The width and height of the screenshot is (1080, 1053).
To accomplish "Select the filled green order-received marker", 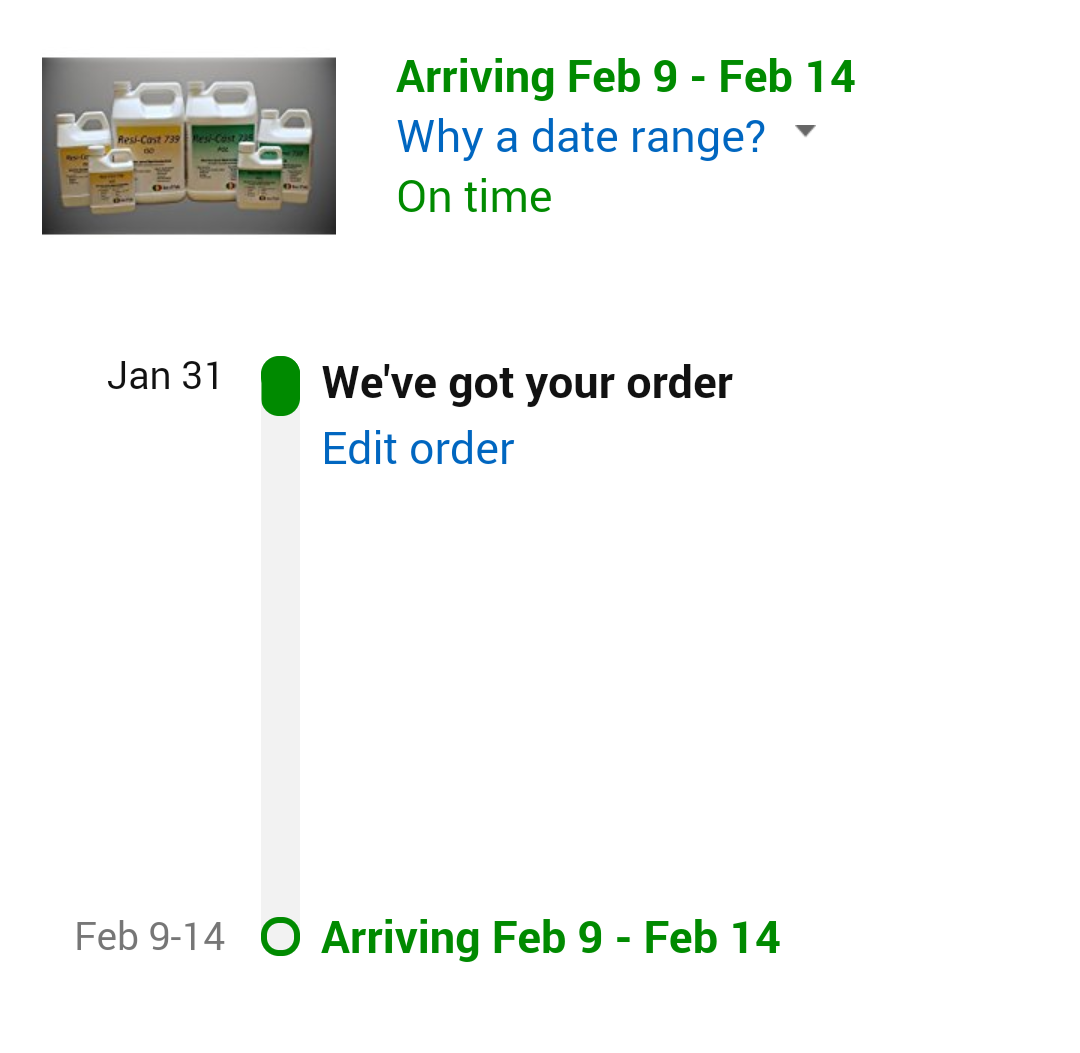I will click(x=280, y=386).
